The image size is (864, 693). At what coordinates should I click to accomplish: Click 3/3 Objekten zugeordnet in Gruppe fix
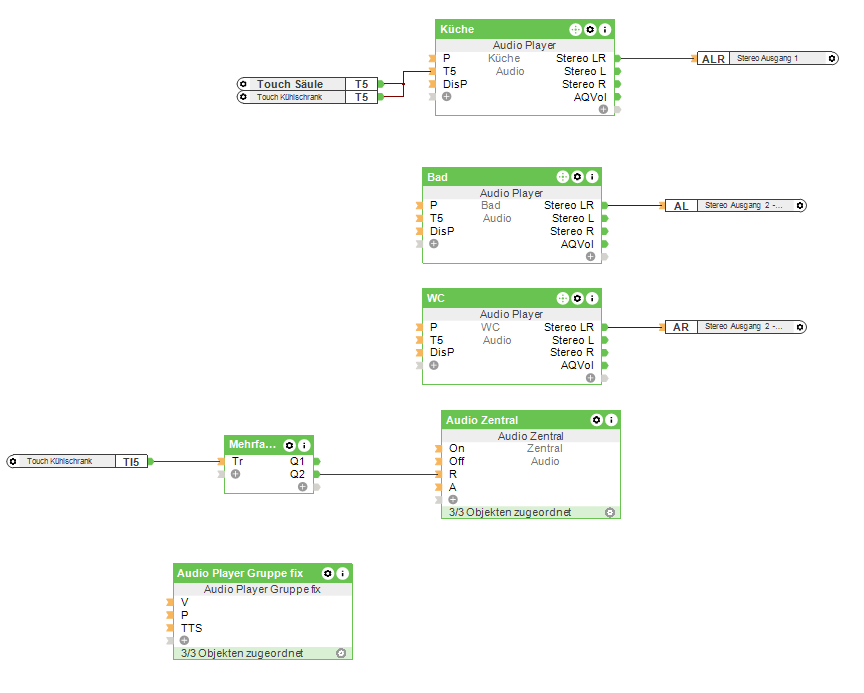242,653
